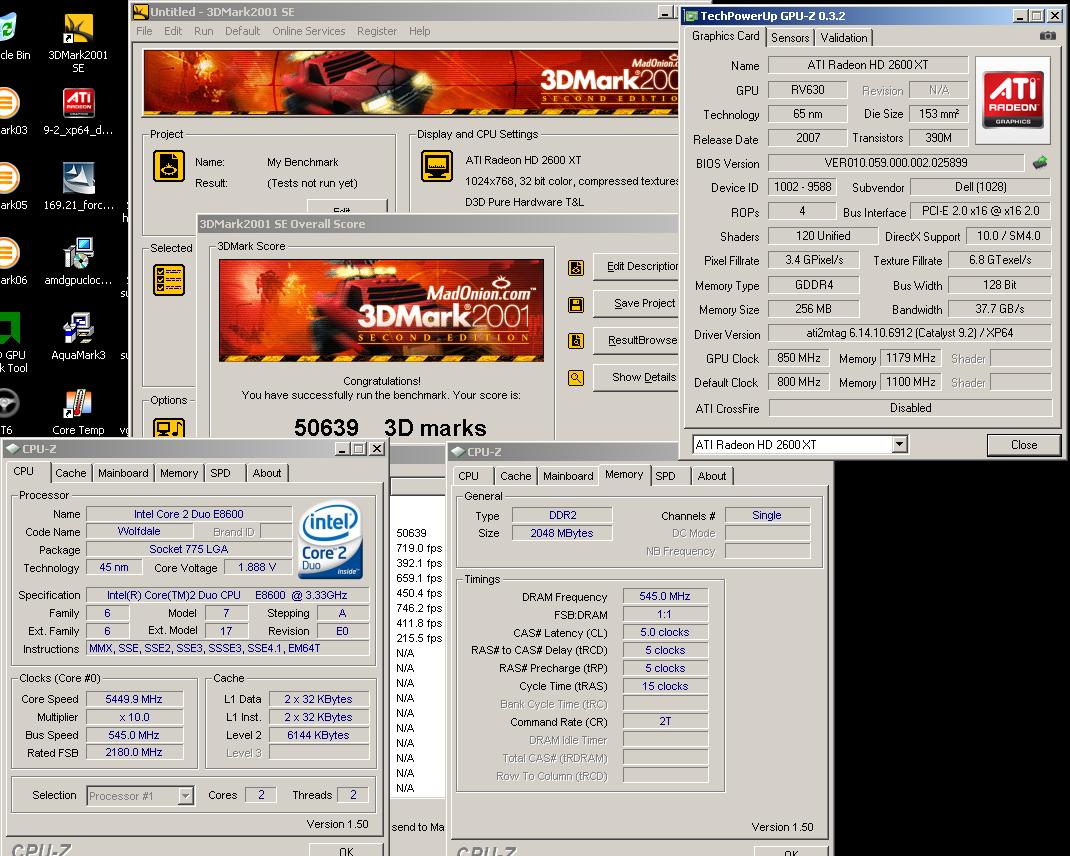Click the 3DMark2001 title bar icon
Viewport: 1070px width, 856px height.
pos(141,12)
